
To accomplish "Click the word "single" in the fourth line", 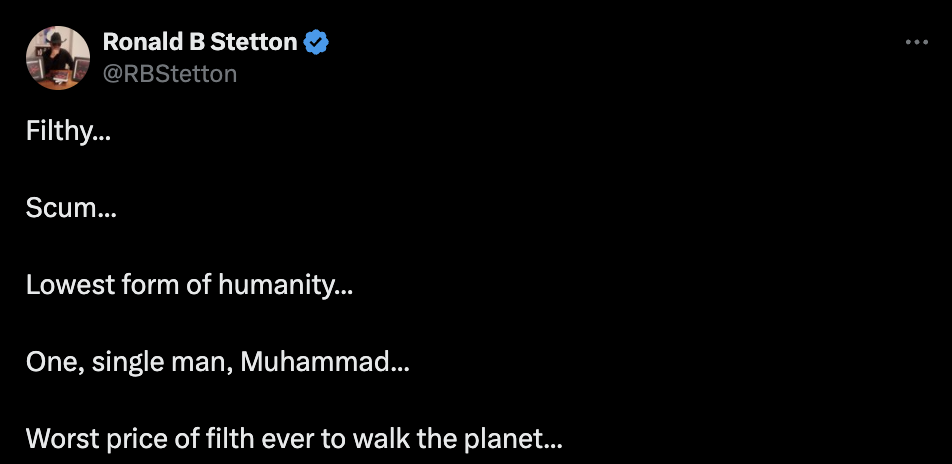I will coord(124,362).
